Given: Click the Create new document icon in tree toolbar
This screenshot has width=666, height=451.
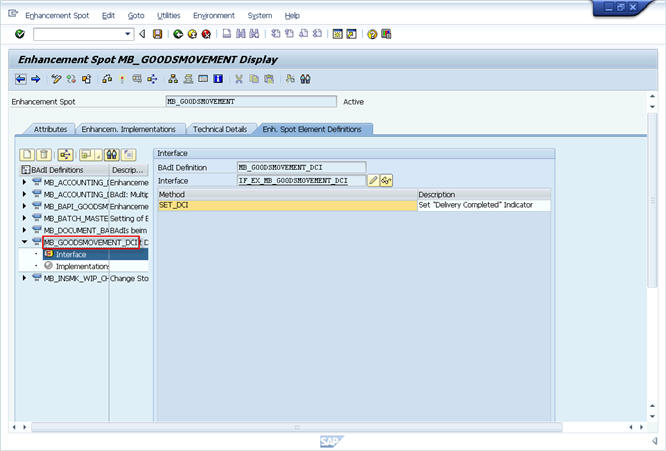Looking at the screenshot, I should pyautogui.click(x=27, y=154).
